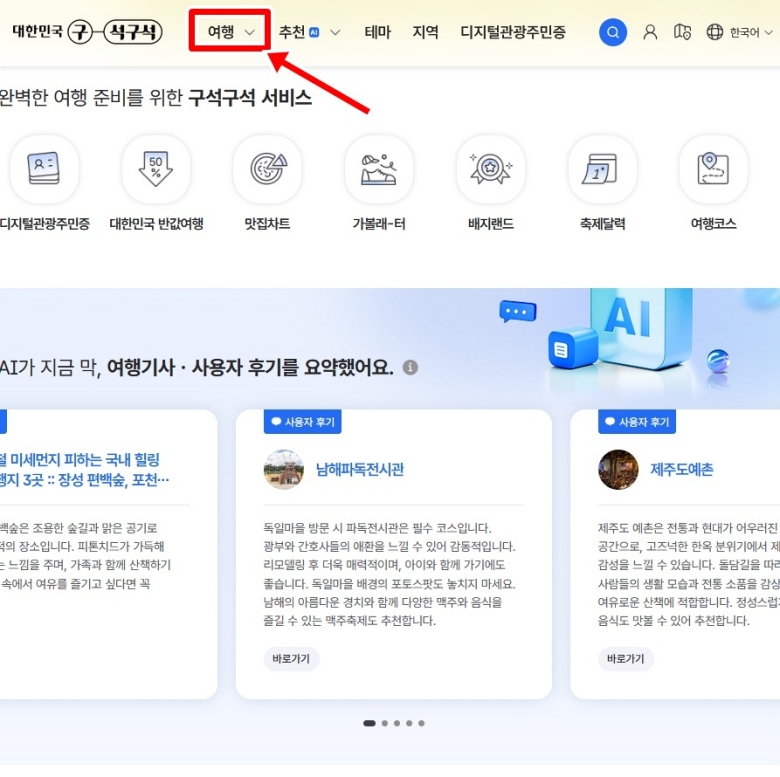This screenshot has height=777, width=780.
Task: Open the 맛집차트 pizza icon
Action: tap(268, 169)
